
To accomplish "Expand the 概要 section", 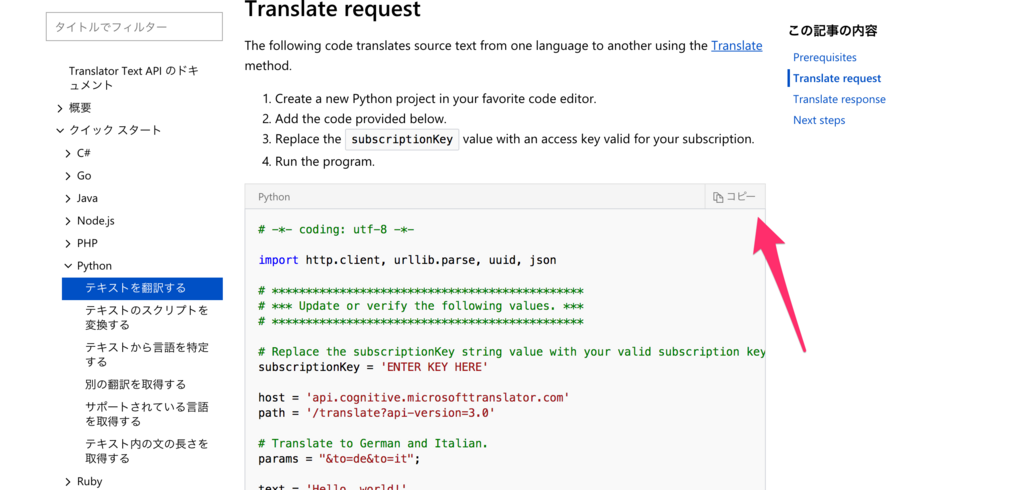I will tap(59, 108).
